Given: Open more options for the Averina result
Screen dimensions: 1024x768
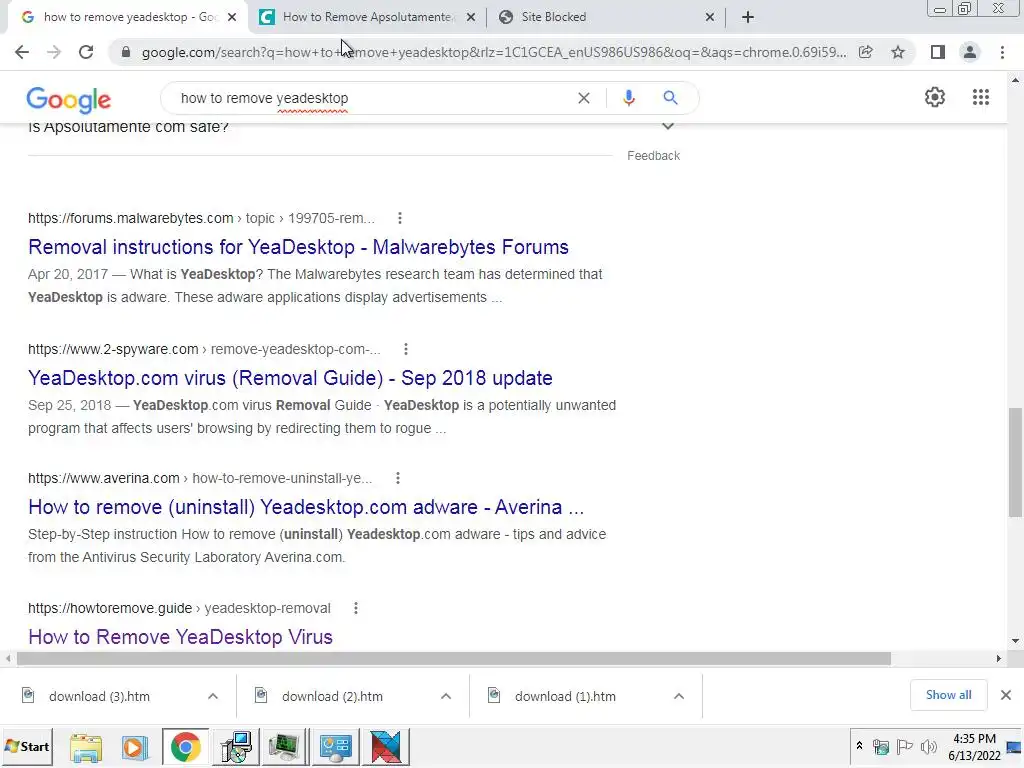Looking at the screenshot, I should pyautogui.click(x=398, y=479).
